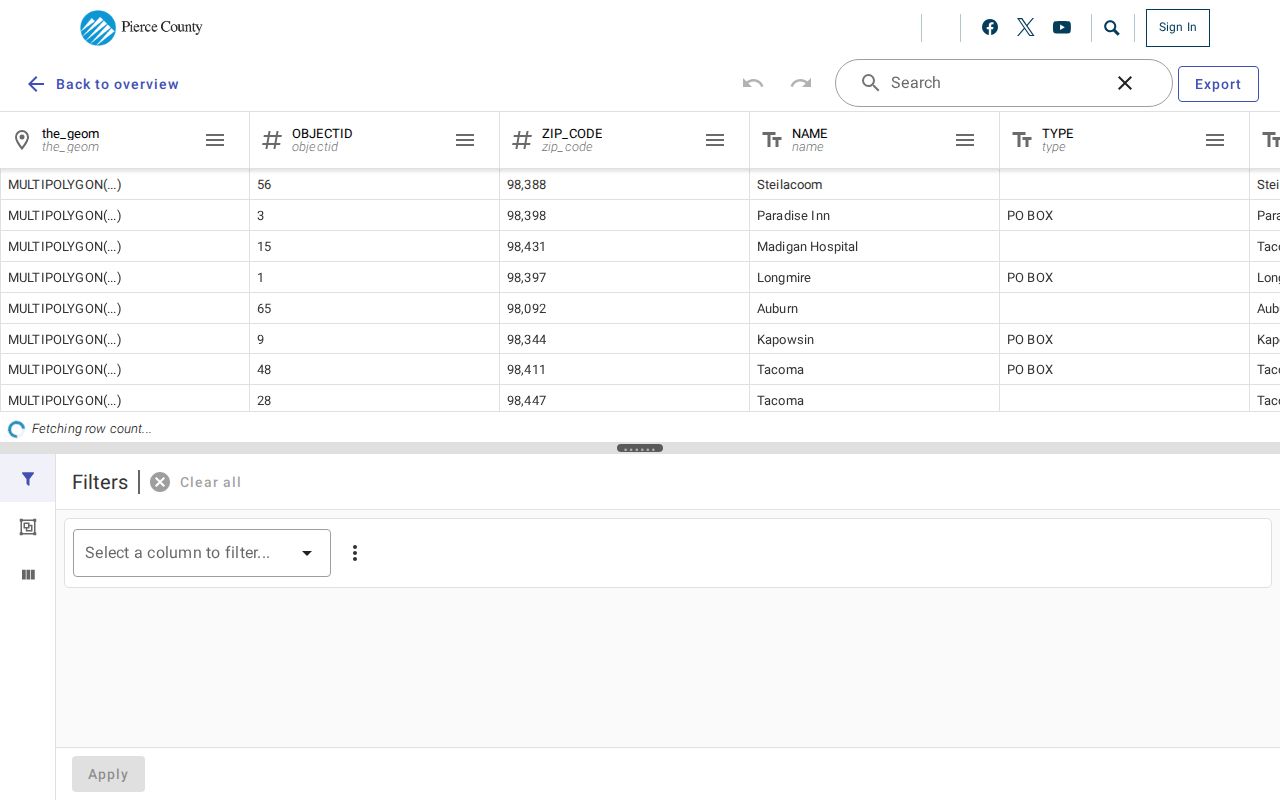This screenshot has width=1280, height=800.
Task: Open the_geom column menu
Action: (215, 140)
